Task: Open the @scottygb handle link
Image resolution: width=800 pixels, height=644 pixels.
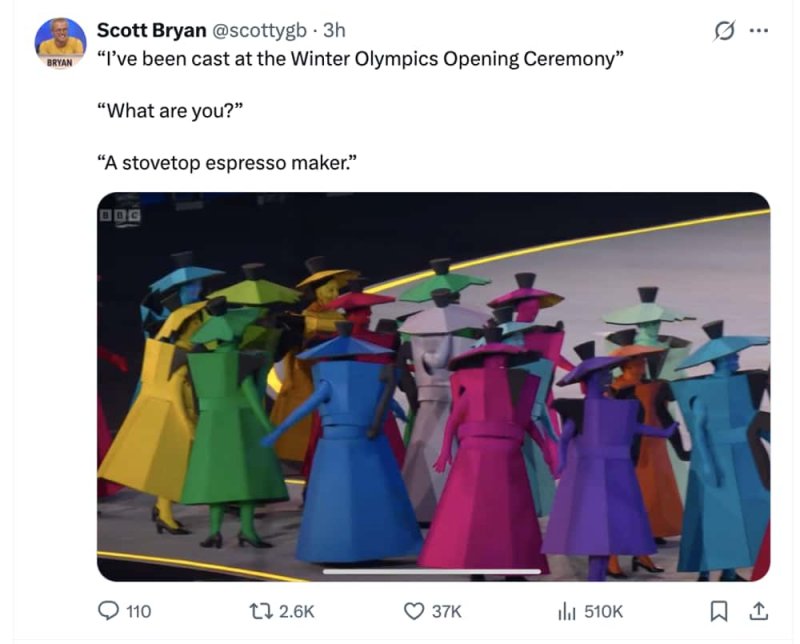Action: coord(259,31)
